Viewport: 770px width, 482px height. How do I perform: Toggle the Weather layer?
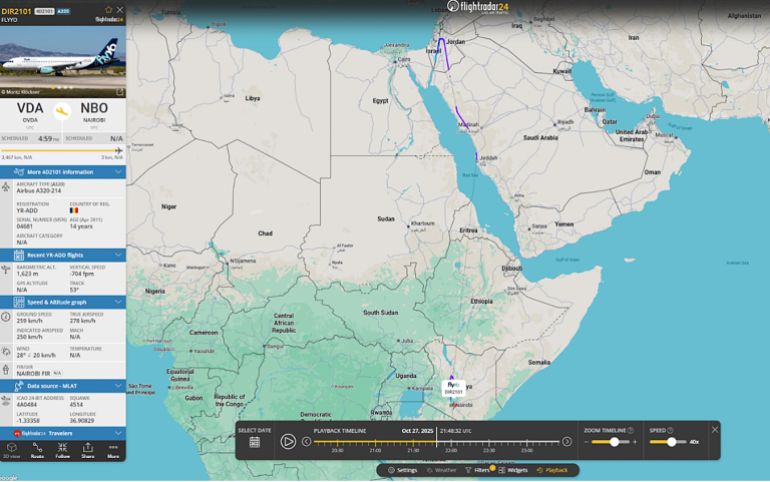(441, 470)
